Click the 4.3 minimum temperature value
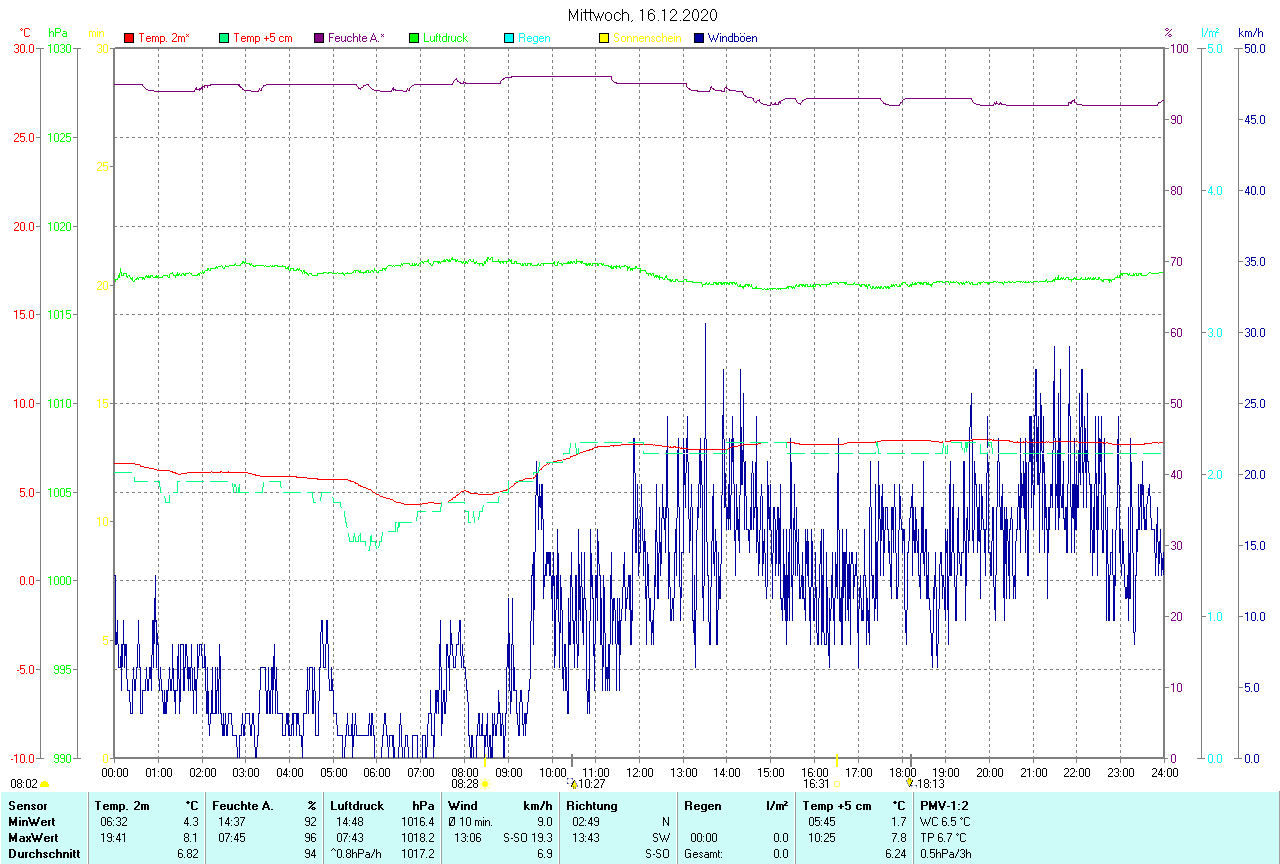The image size is (1280, 864). pyautogui.click(x=192, y=822)
